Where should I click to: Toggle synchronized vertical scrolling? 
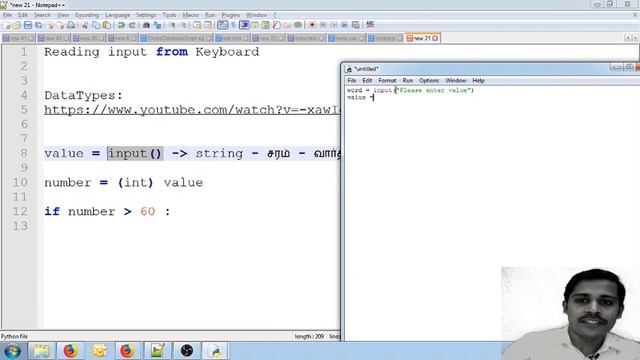[x=197, y=25]
